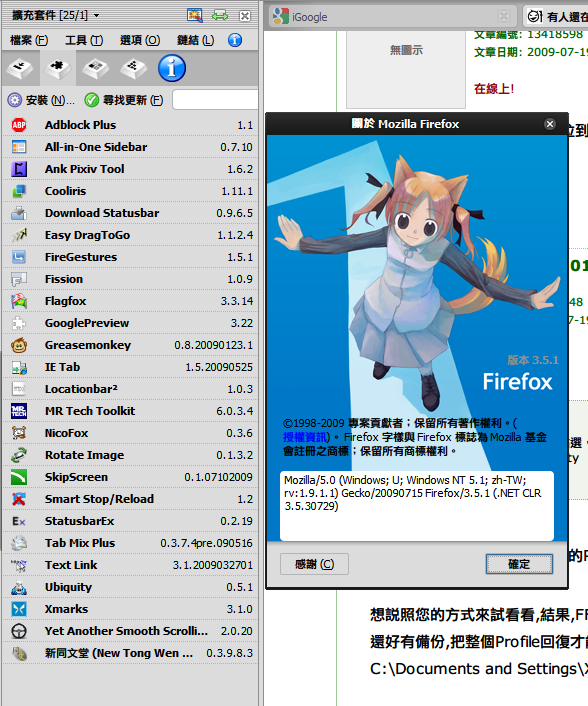Image resolution: width=588 pixels, height=706 pixels.
Task: Select the 新同文堂 (New Tong Wen) row
Action: [x=131, y=653]
